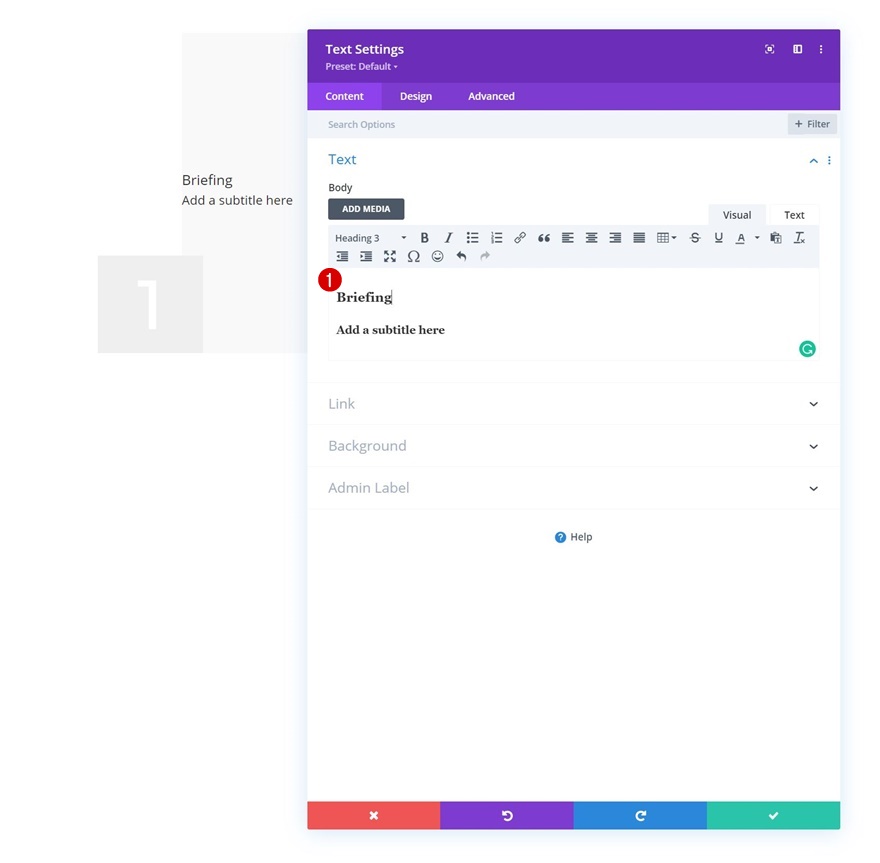The width and height of the screenshot is (880, 863).
Task: Insert a hyperlink with link icon
Action: click(520, 238)
